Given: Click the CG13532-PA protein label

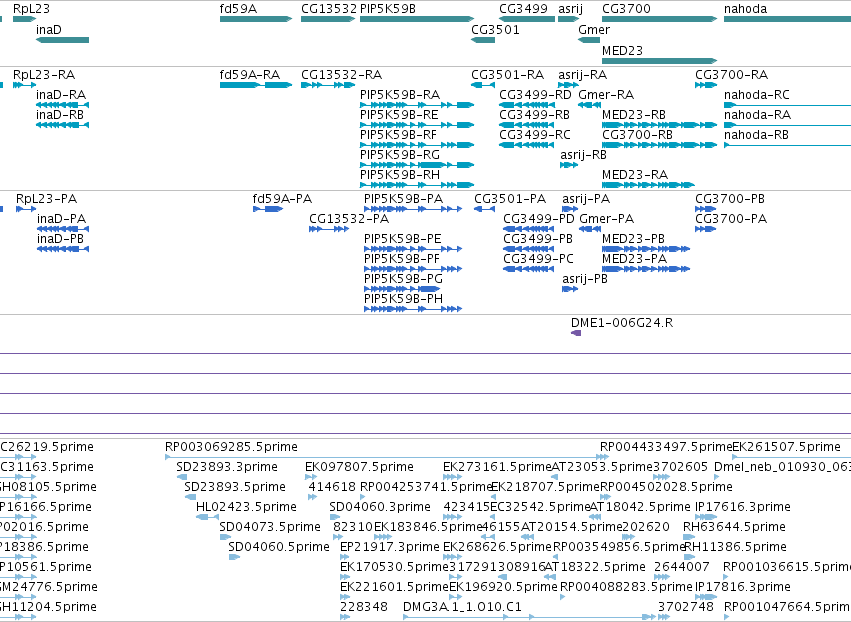Looking at the screenshot, I should (349, 219).
